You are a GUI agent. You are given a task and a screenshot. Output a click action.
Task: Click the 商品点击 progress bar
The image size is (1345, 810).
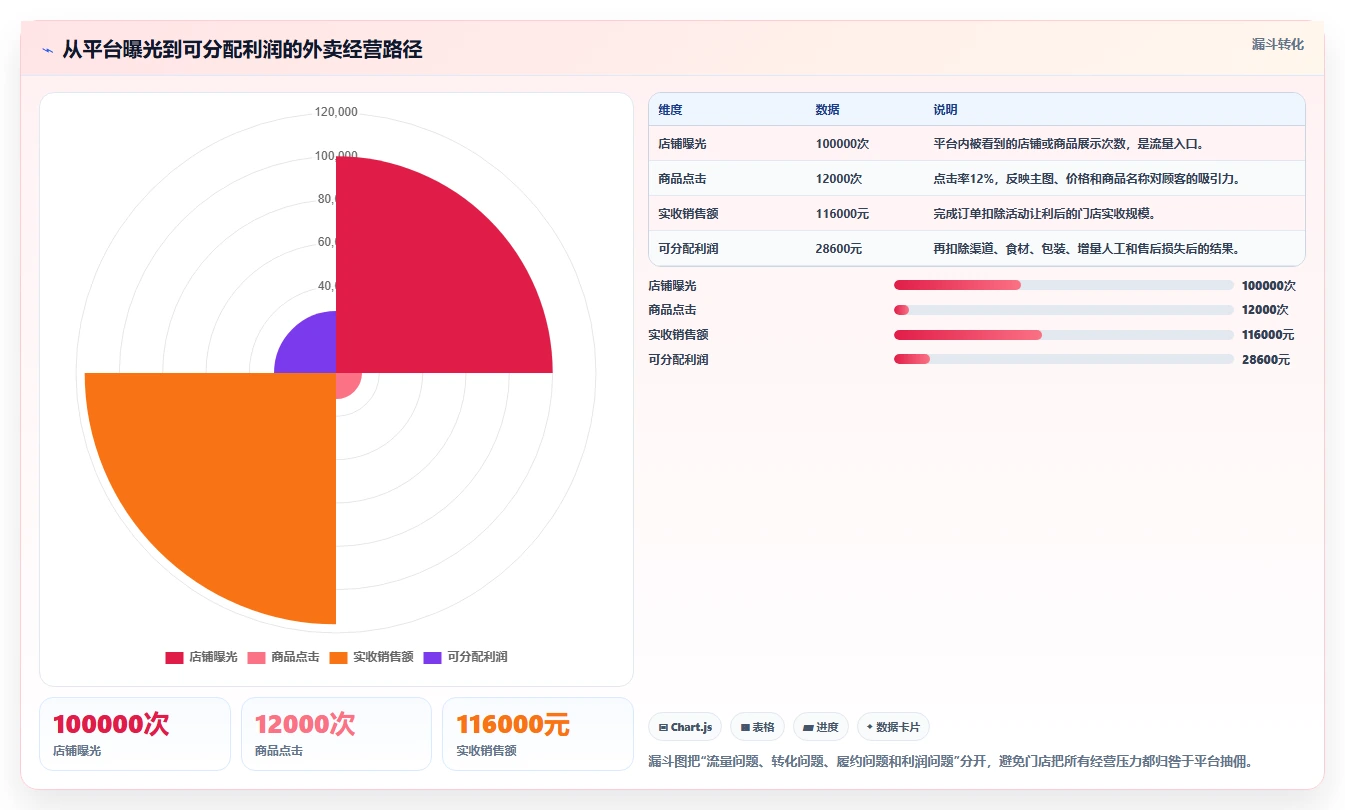(x=1063, y=310)
